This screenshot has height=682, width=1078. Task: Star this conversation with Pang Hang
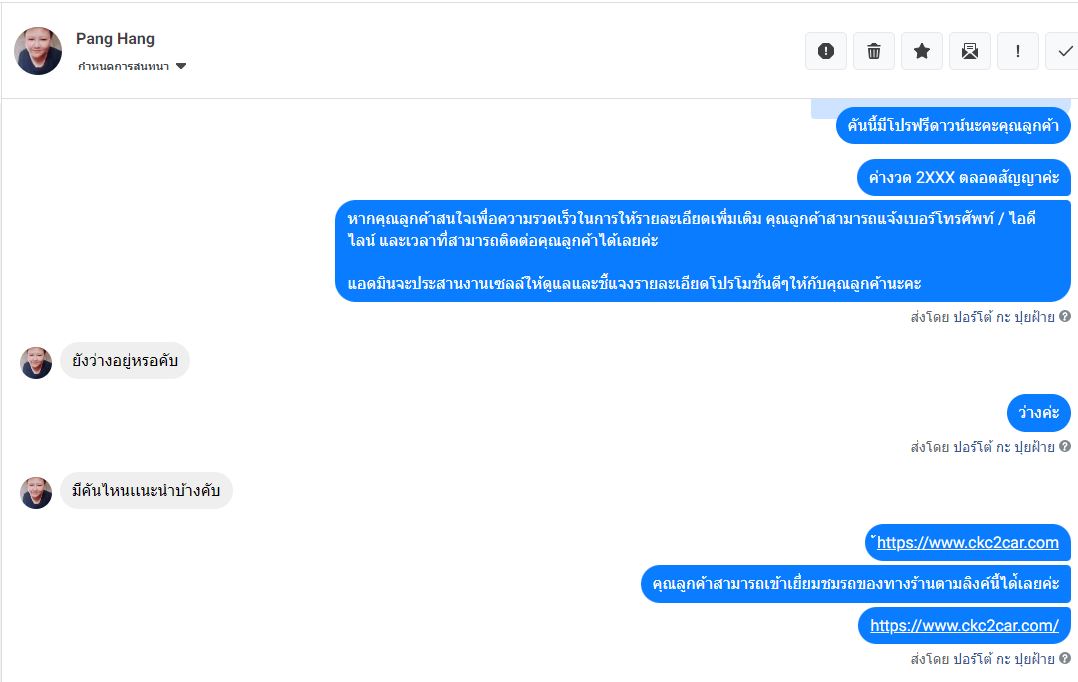922,51
